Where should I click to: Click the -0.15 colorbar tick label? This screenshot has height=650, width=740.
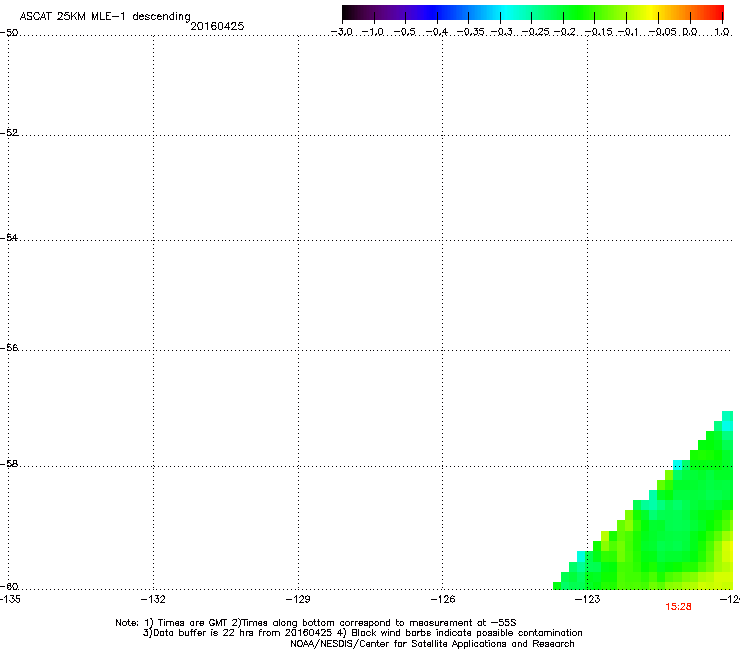click(x=599, y=32)
